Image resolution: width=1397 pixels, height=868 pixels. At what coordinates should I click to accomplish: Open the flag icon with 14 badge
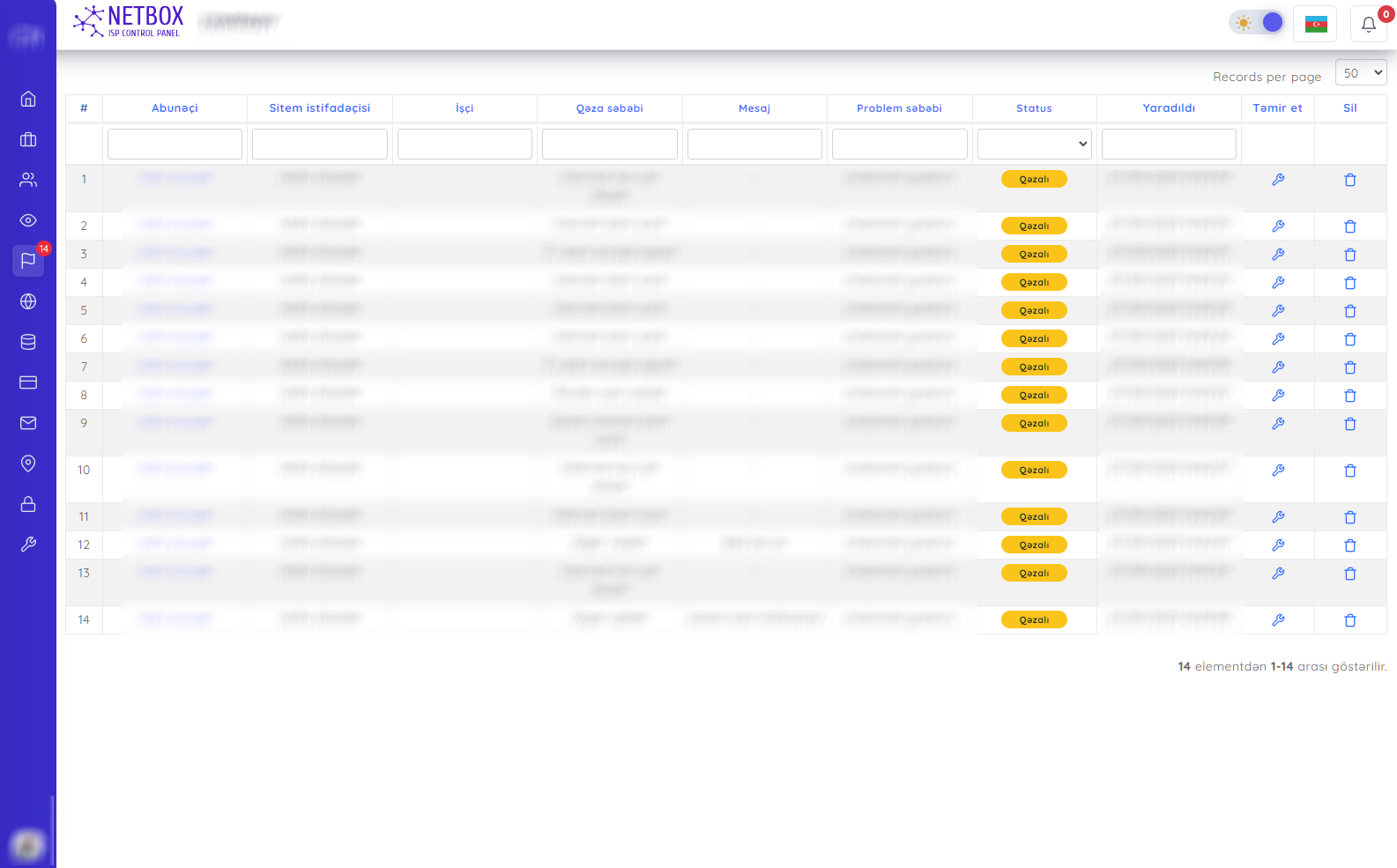coord(28,261)
